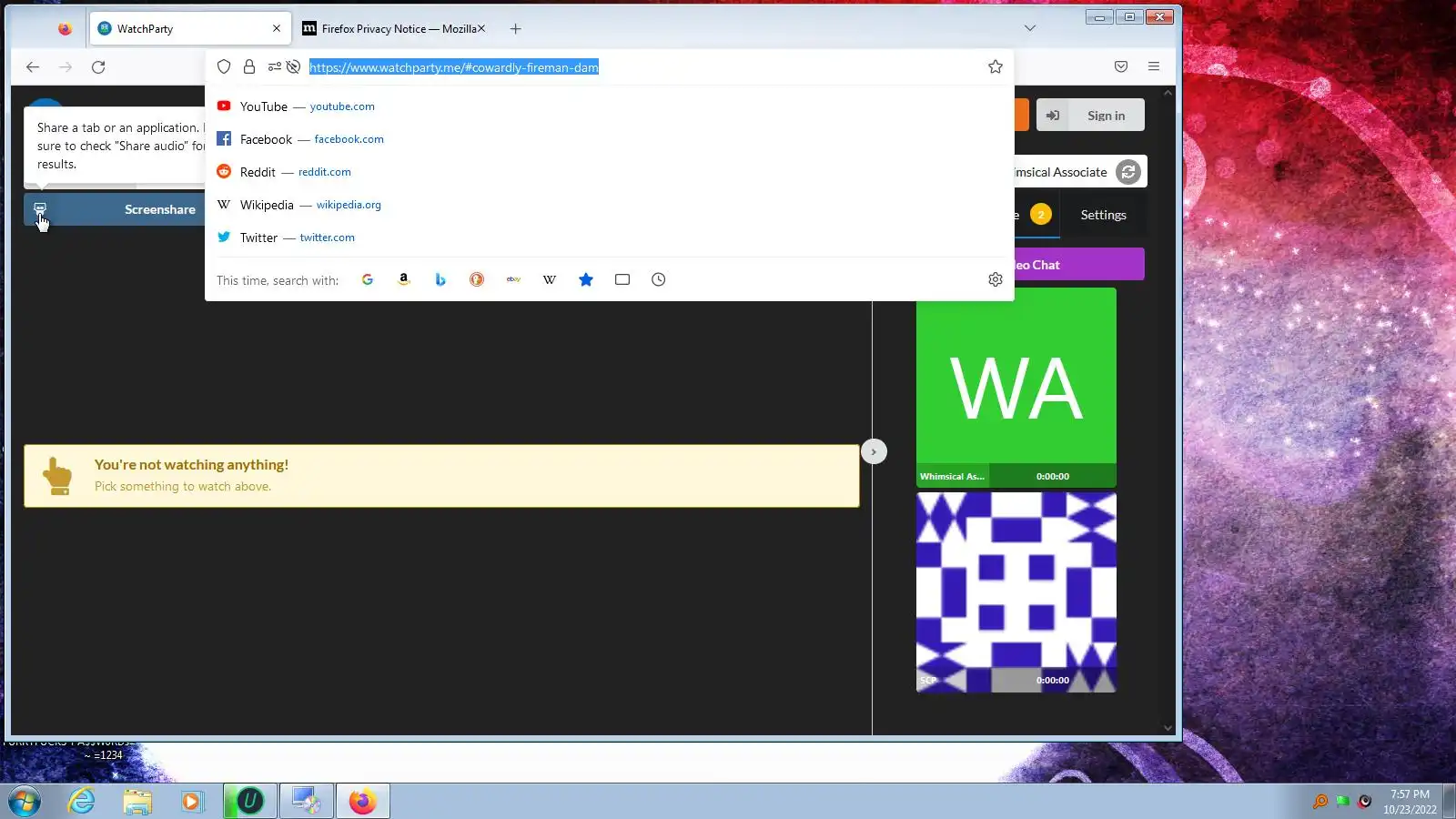The width and height of the screenshot is (1456, 819).
Task: Click the autoplay blocked icon in address bar
Action: pyautogui.click(x=293, y=66)
